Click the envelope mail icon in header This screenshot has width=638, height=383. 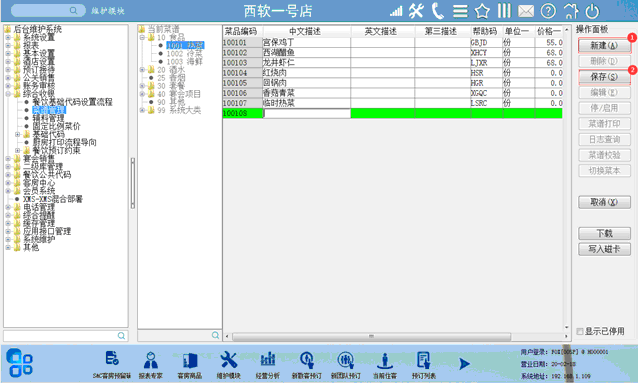tap(526, 11)
